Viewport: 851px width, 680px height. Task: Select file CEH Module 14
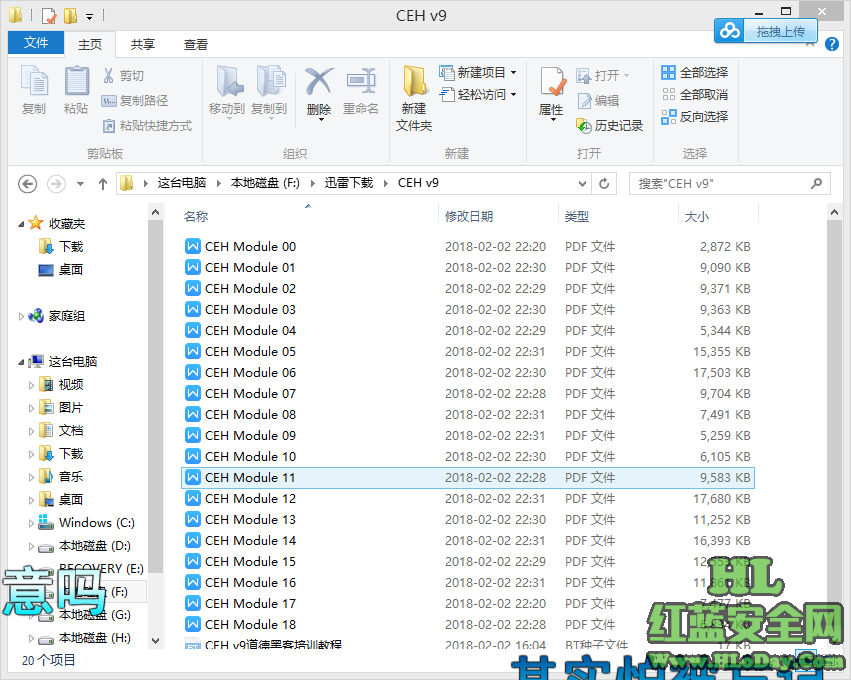[467, 541]
